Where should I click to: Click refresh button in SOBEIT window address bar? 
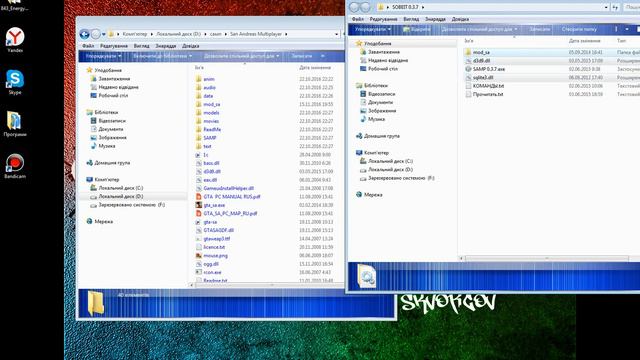[x=615, y=7]
